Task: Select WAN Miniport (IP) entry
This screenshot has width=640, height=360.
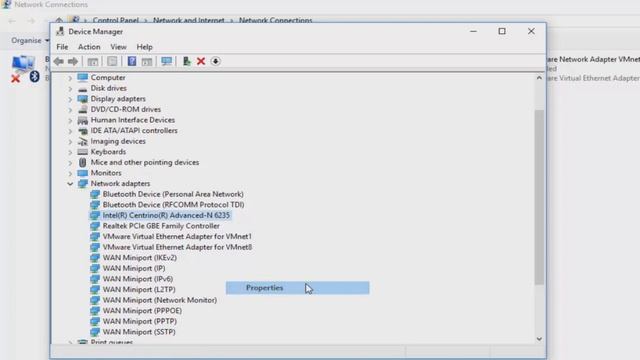Action: click(134, 269)
